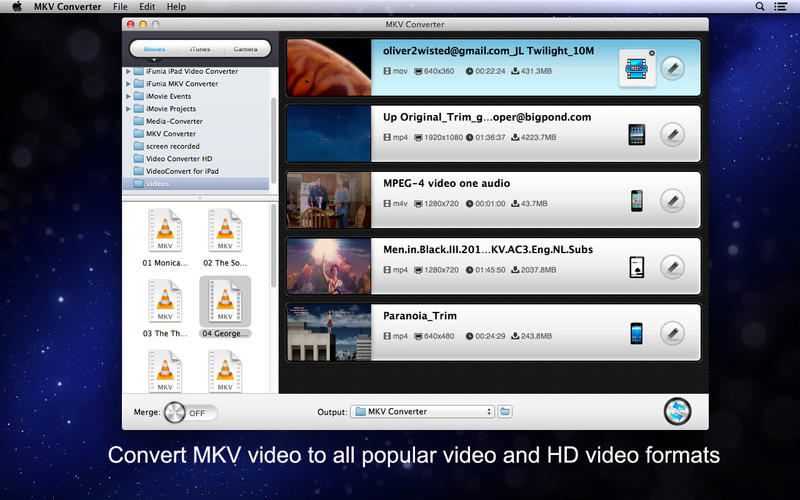Screen dimensions: 800x500
Task: Click the phone device icon for Paranoia_Trim
Action: (x=637, y=333)
